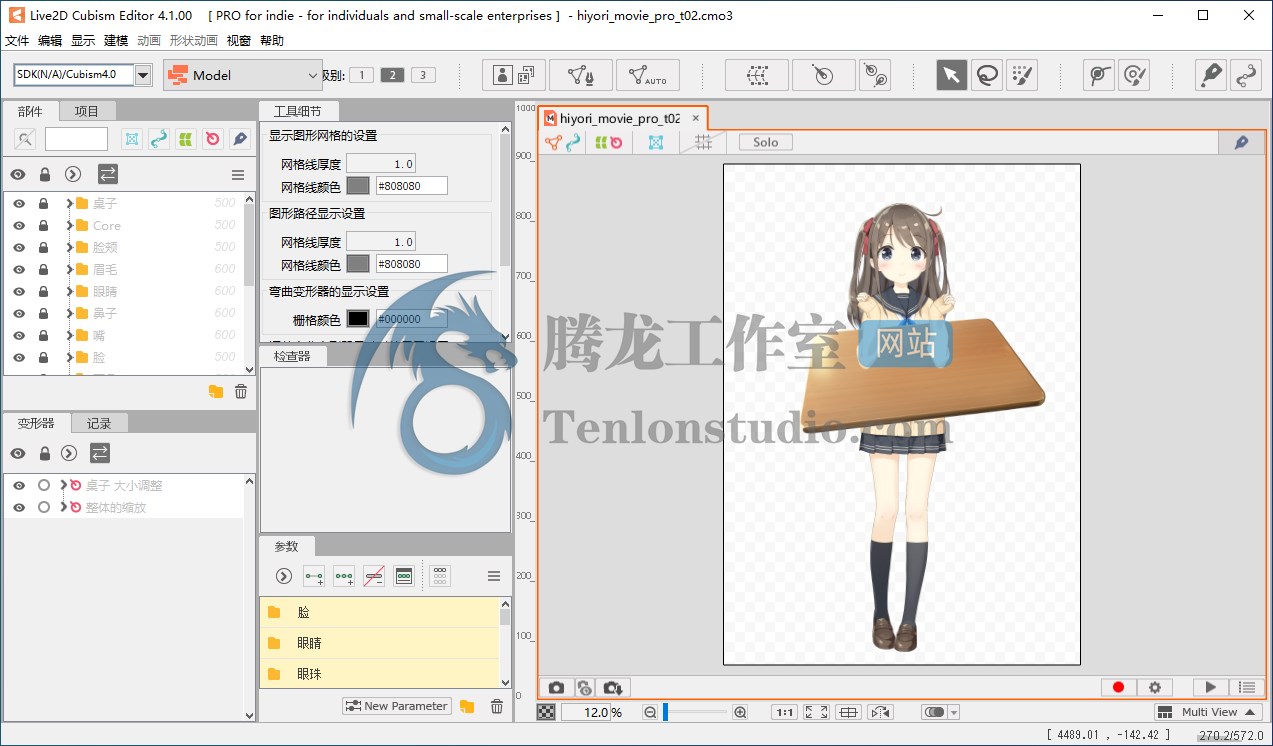1273x746 pixels.
Task: Open the Parts panel hamburger menu
Action: [x=238, y=175]
